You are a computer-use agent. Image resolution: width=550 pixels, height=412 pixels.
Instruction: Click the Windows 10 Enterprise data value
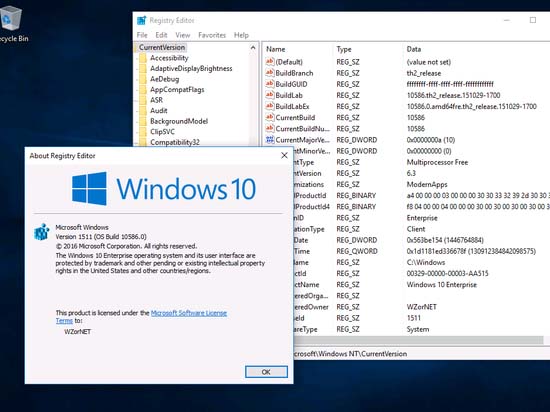pos(442,284)
